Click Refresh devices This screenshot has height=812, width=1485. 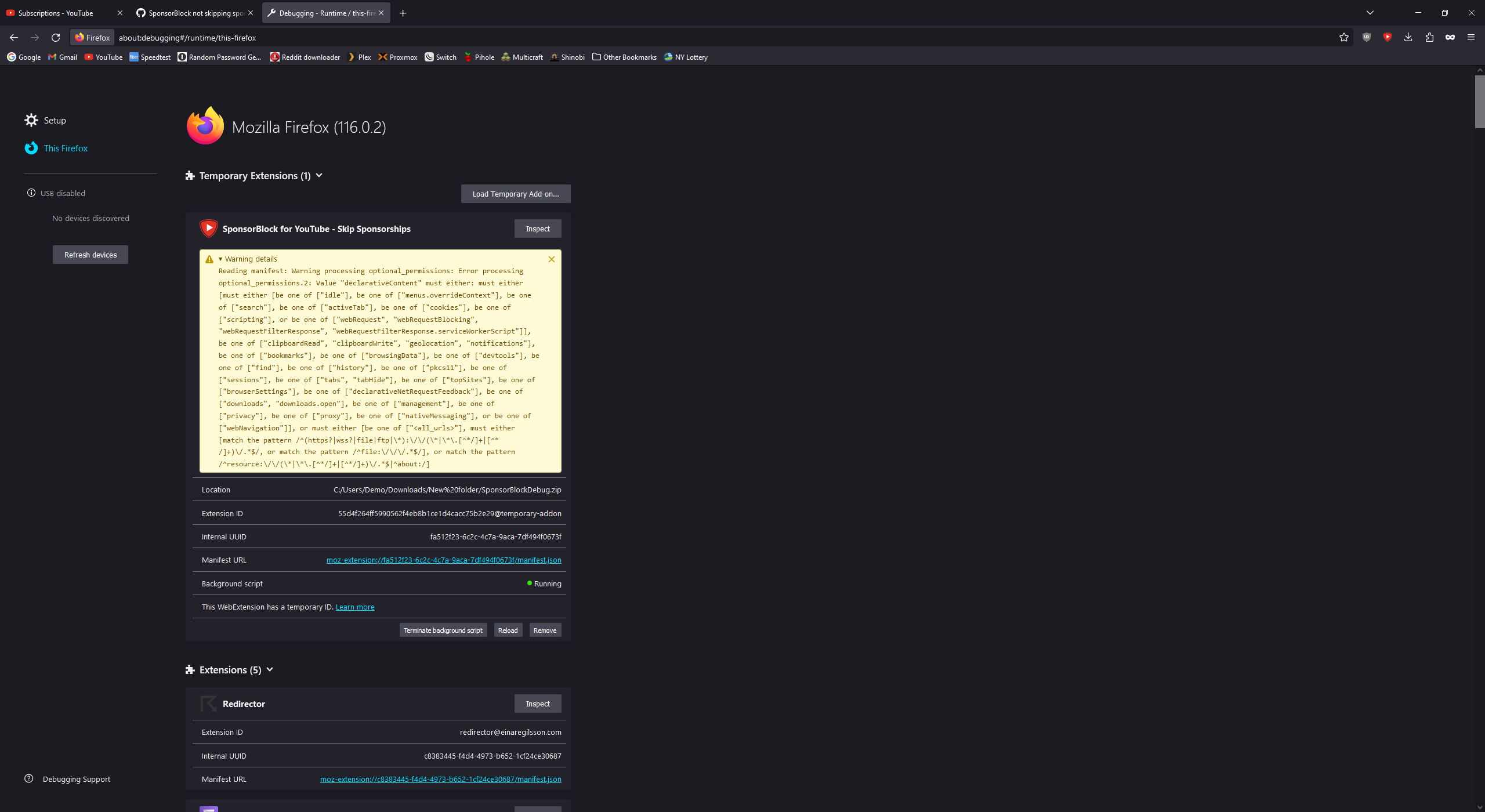coord(90,254)
